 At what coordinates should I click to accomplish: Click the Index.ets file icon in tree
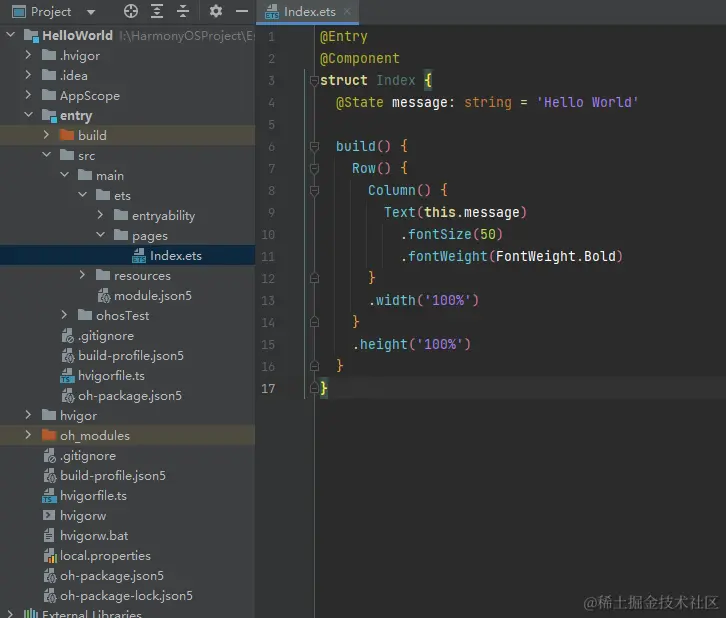coord(139,256)
